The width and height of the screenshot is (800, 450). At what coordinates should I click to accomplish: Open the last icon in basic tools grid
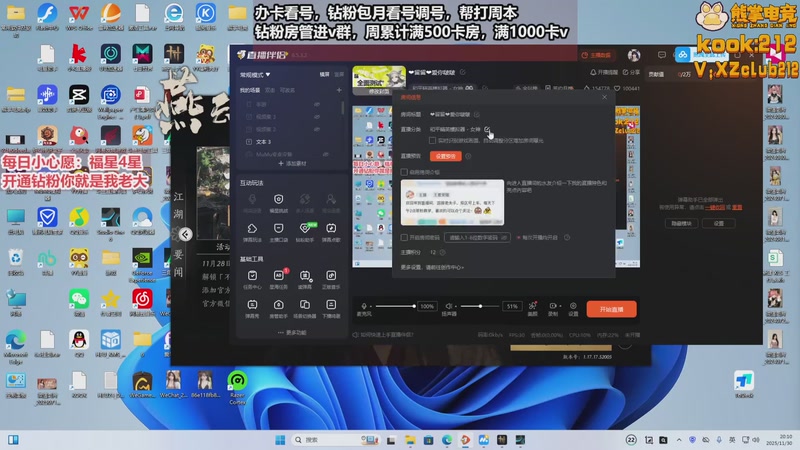tap(331, 308)
